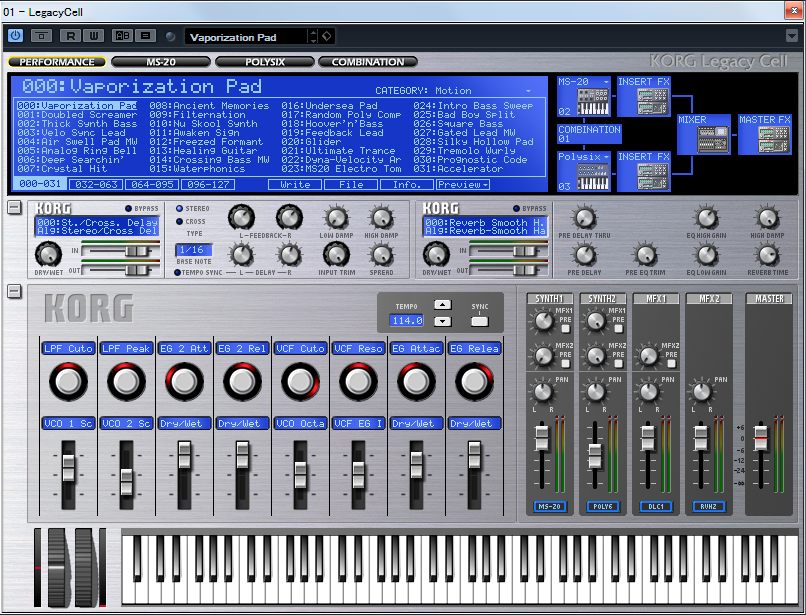Click the plugin power bypass icon

pos(15,35)
